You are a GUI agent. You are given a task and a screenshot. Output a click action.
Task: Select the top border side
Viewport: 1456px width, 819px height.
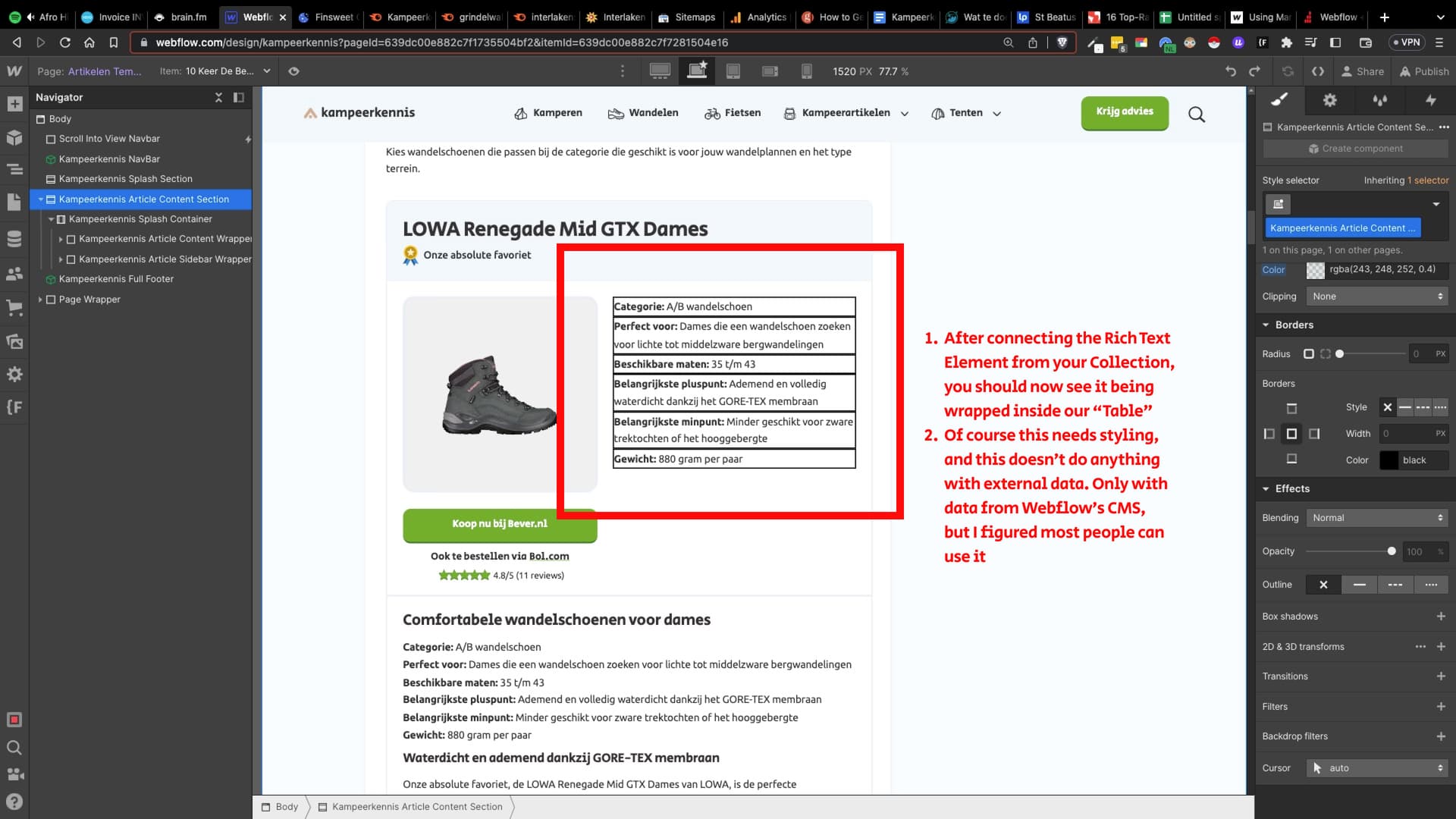pyautogui.click(x=1291, y=409)
